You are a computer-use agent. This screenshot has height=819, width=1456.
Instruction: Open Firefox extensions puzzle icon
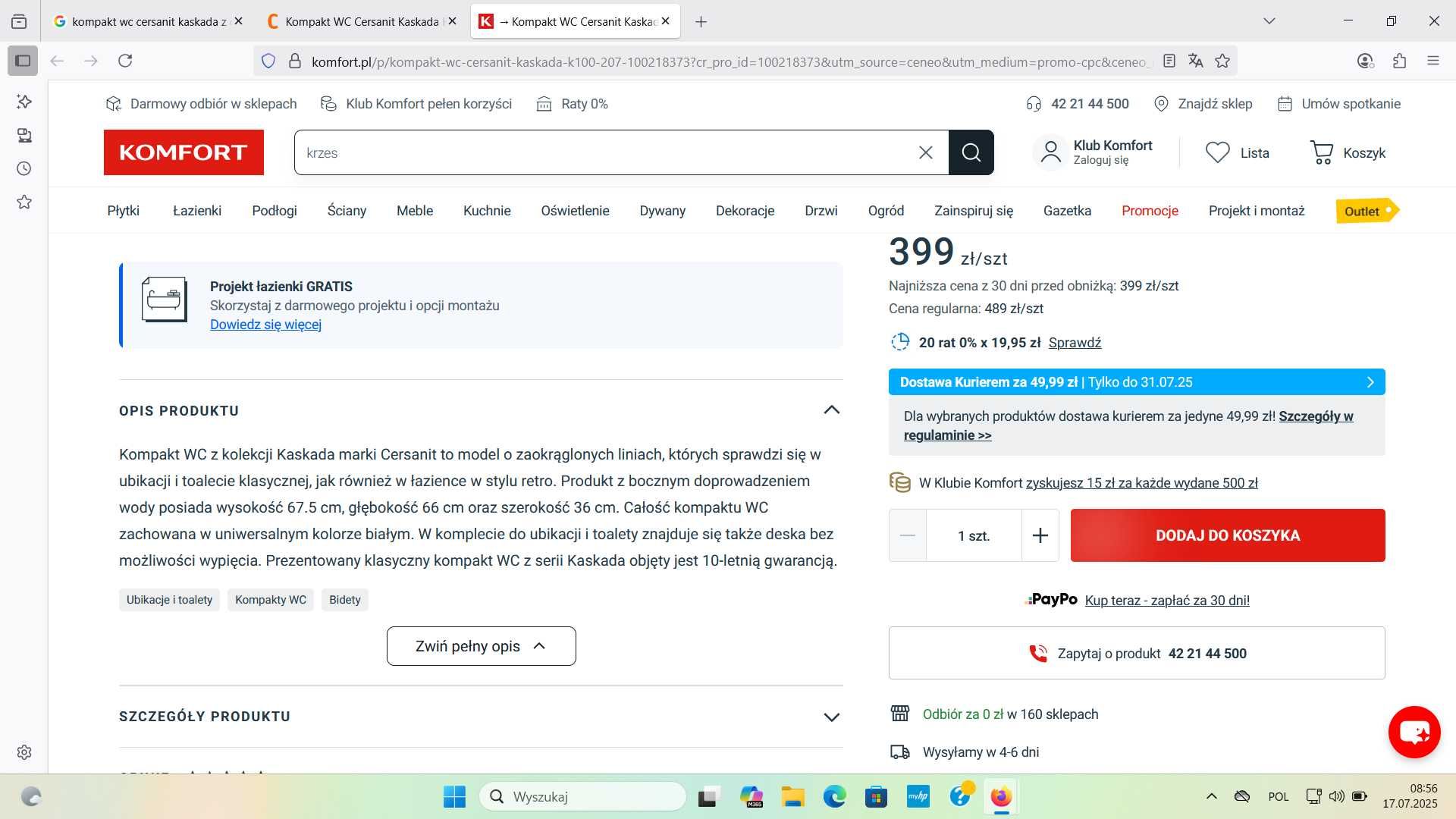1400,61
